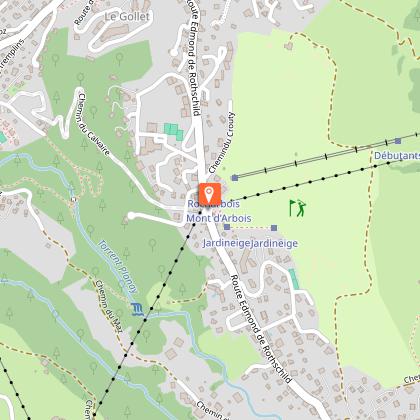
Task: Click the Chemin du Crouty street label
Action: (222, 143)
